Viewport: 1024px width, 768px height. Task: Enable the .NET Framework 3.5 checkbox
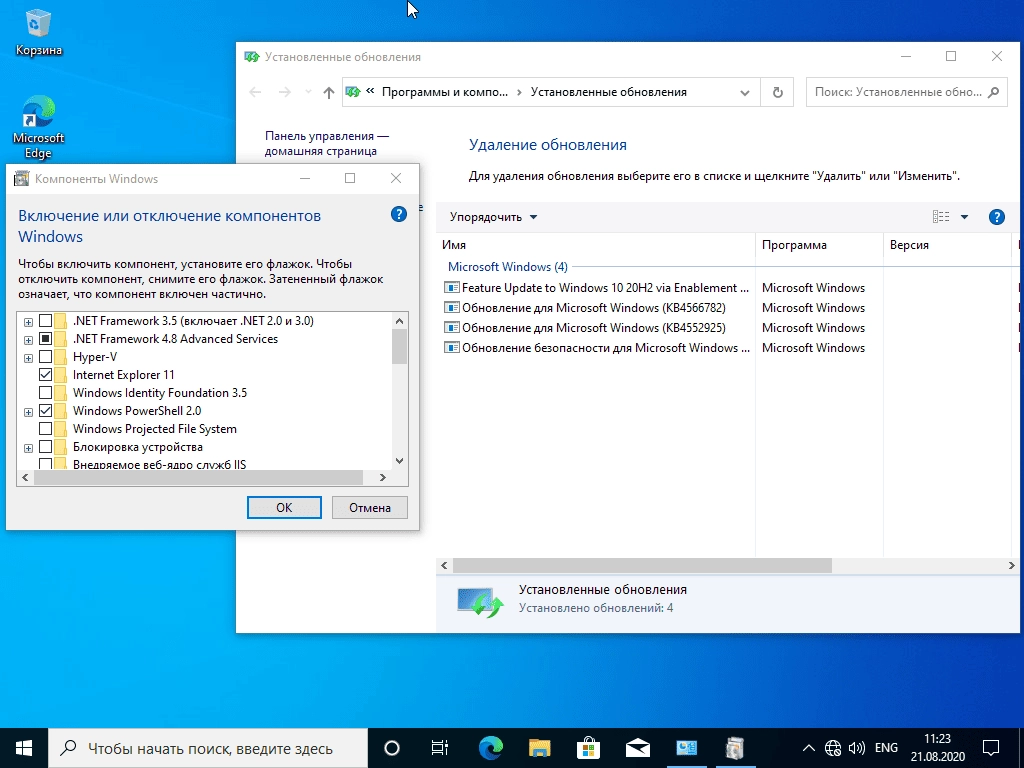(46, 321)
